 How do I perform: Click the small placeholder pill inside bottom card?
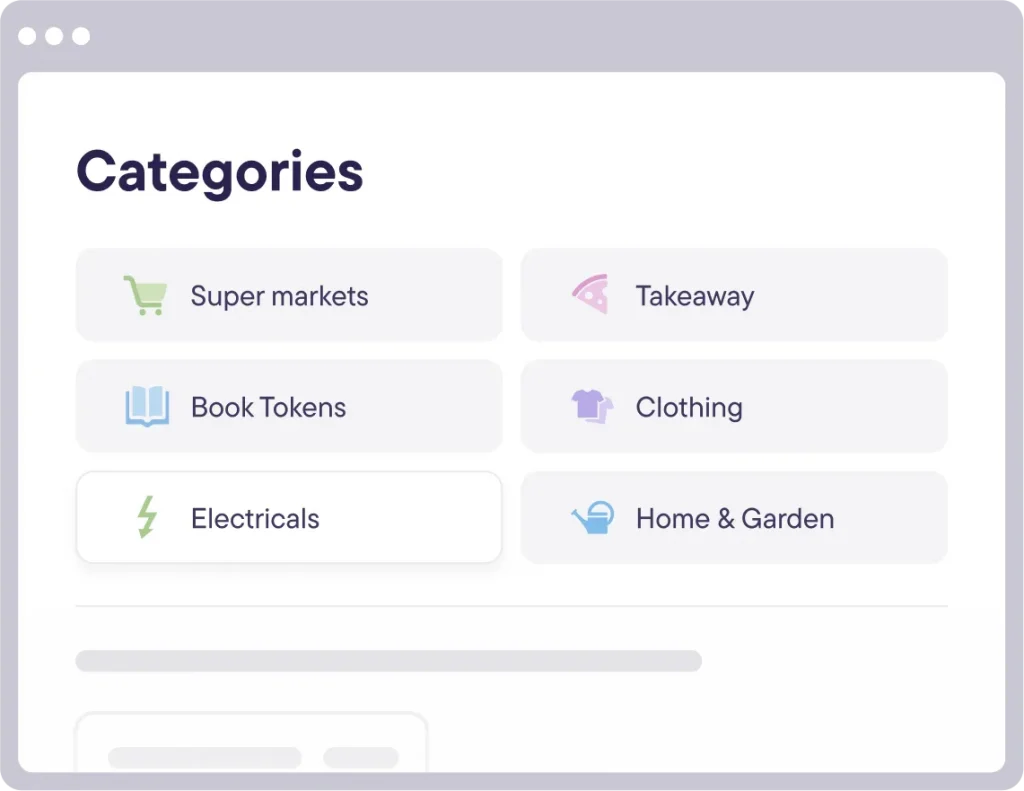pyautogui.click(x=361, y=758)
